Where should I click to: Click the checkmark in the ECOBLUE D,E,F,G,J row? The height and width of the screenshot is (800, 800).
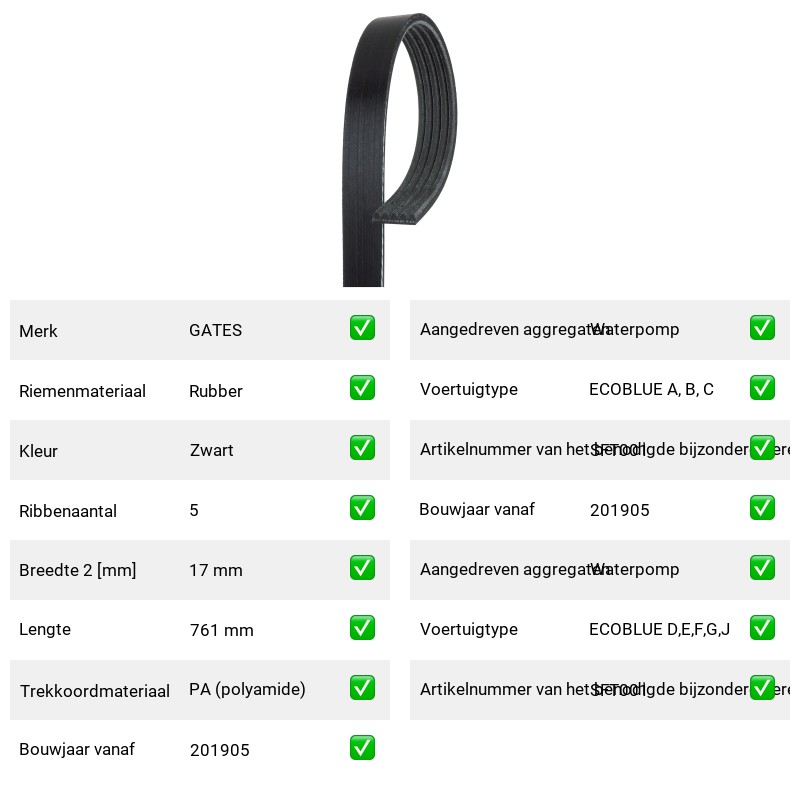[762, 628]
